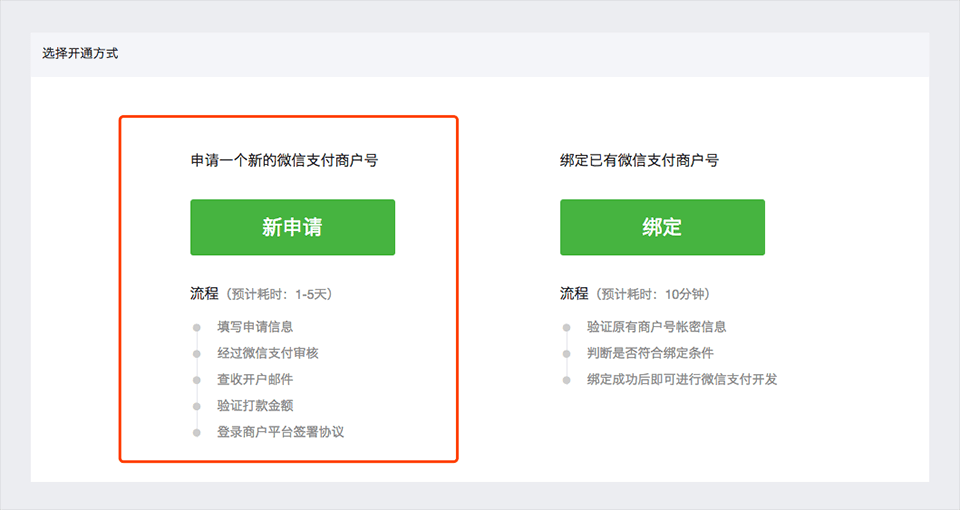
Task: Click the 流程 label with 1-5天 estimate
Action: tap(262, 294)
